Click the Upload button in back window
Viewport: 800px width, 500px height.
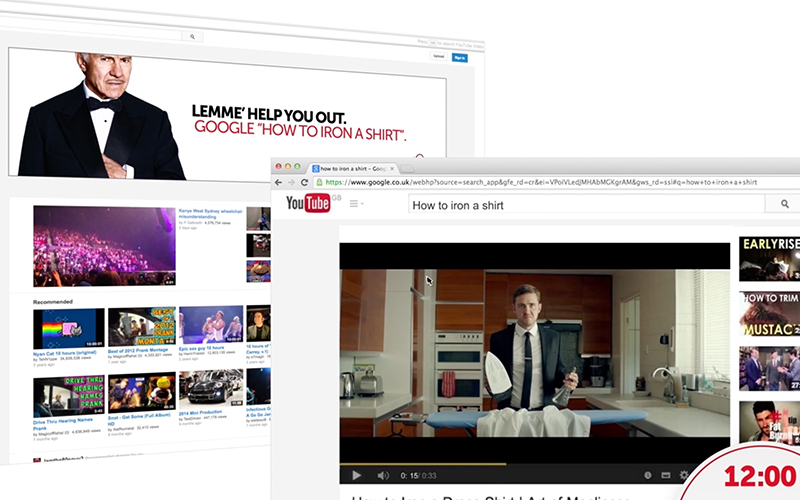(438, 56)
